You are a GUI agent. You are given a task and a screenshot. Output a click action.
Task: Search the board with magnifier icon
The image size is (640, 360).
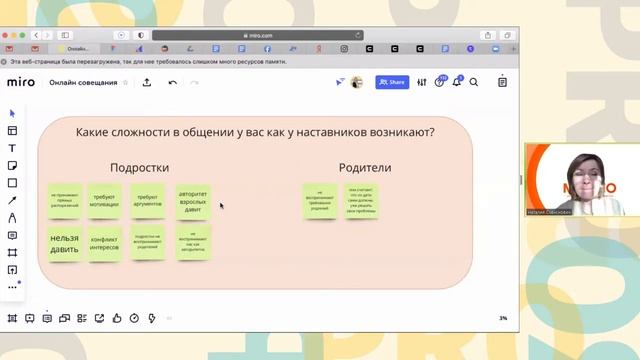(x=474, y=82)
